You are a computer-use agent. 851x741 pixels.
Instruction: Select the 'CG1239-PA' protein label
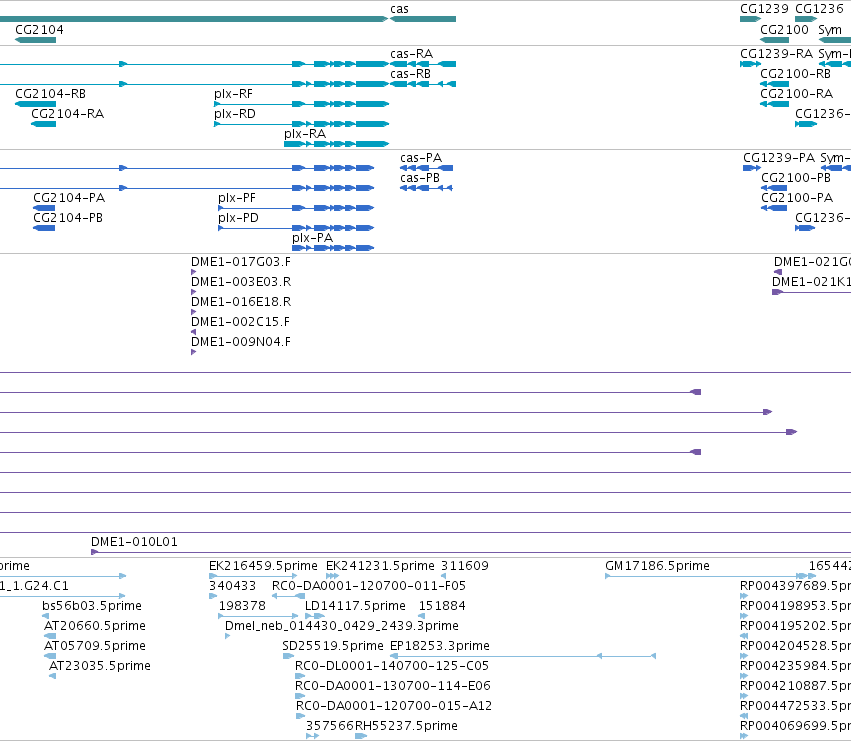[x=779, y=158]
